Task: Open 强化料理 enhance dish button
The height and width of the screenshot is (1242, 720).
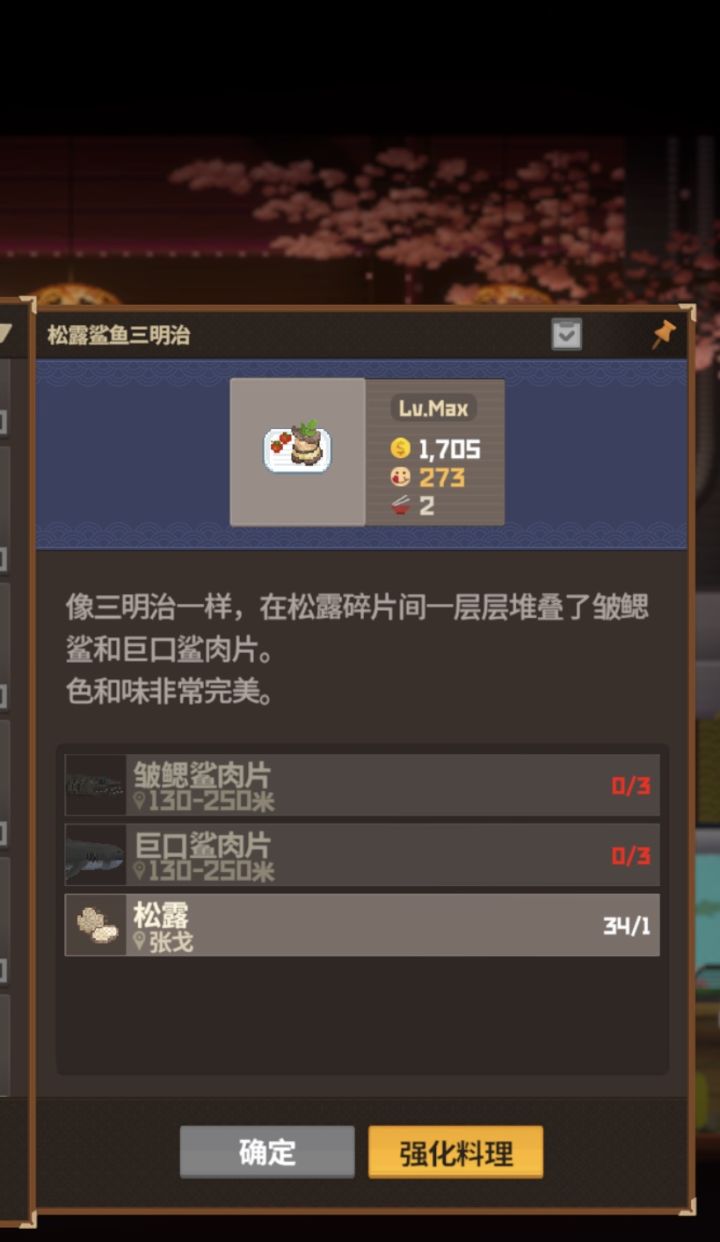Action: 456,1152
